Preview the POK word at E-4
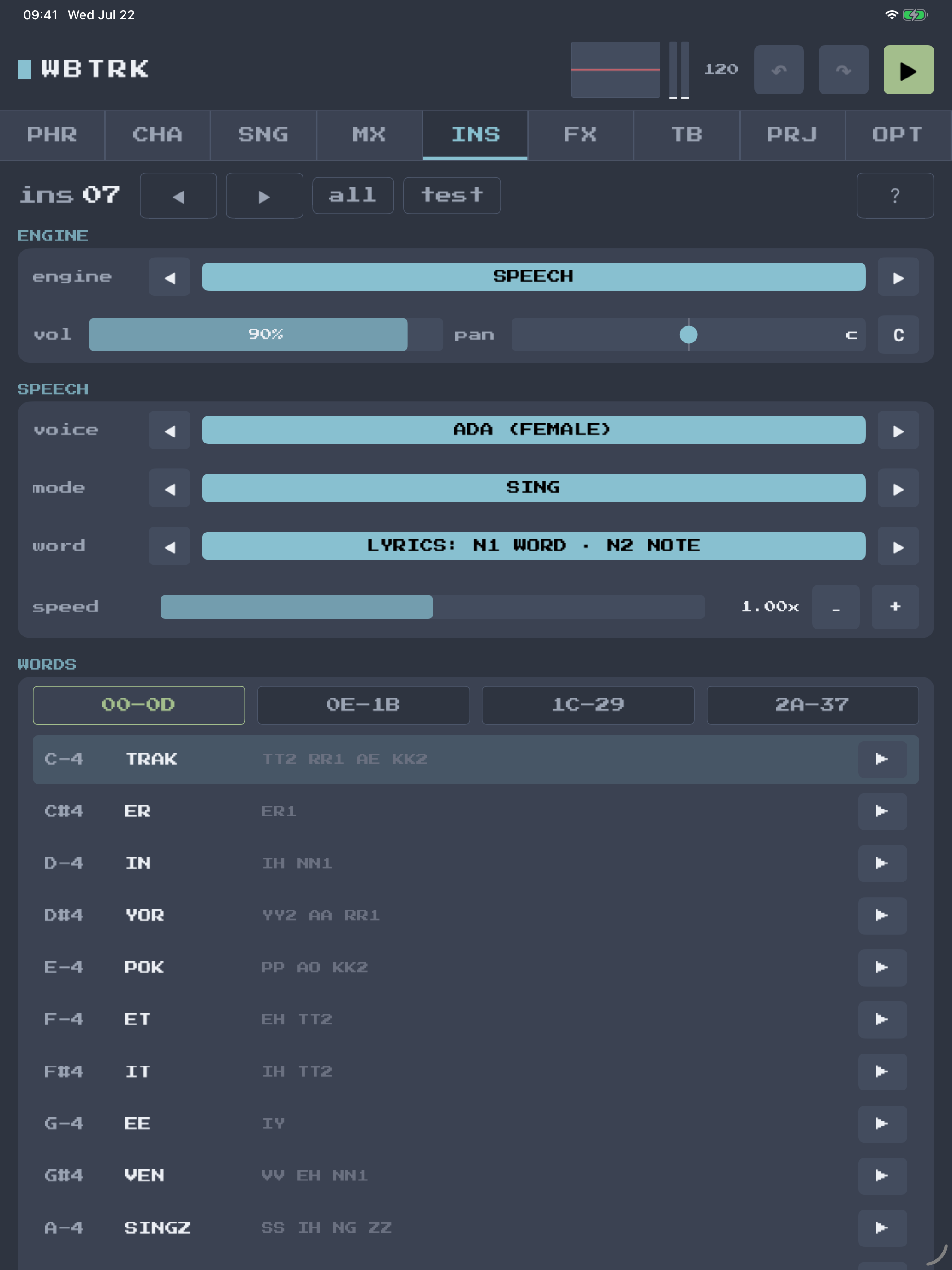This screenshot has height=1270, width=952. coord(882,967)
